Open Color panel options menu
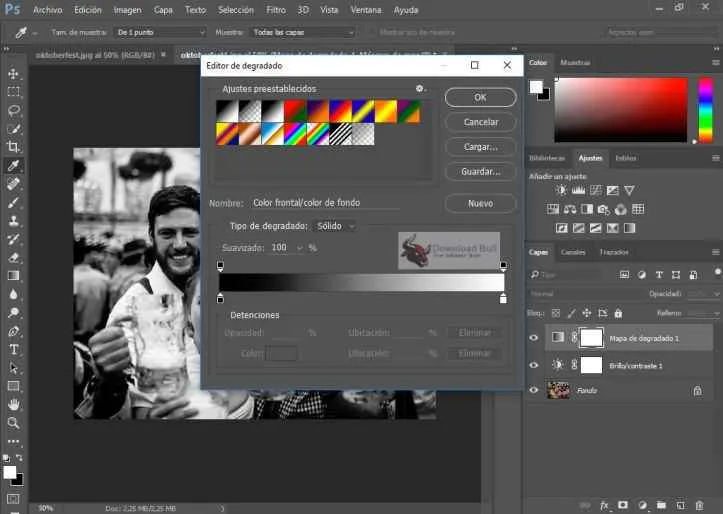 coord(716,63)
